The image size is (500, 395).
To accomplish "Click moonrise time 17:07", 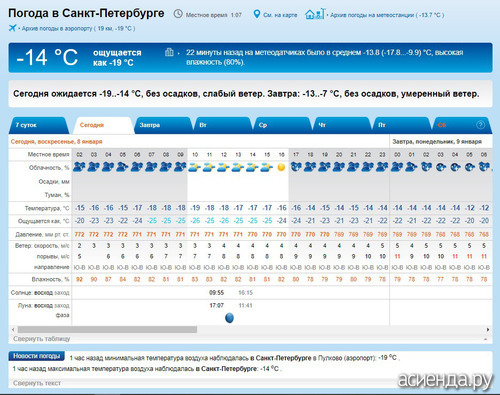I will 216,305.
